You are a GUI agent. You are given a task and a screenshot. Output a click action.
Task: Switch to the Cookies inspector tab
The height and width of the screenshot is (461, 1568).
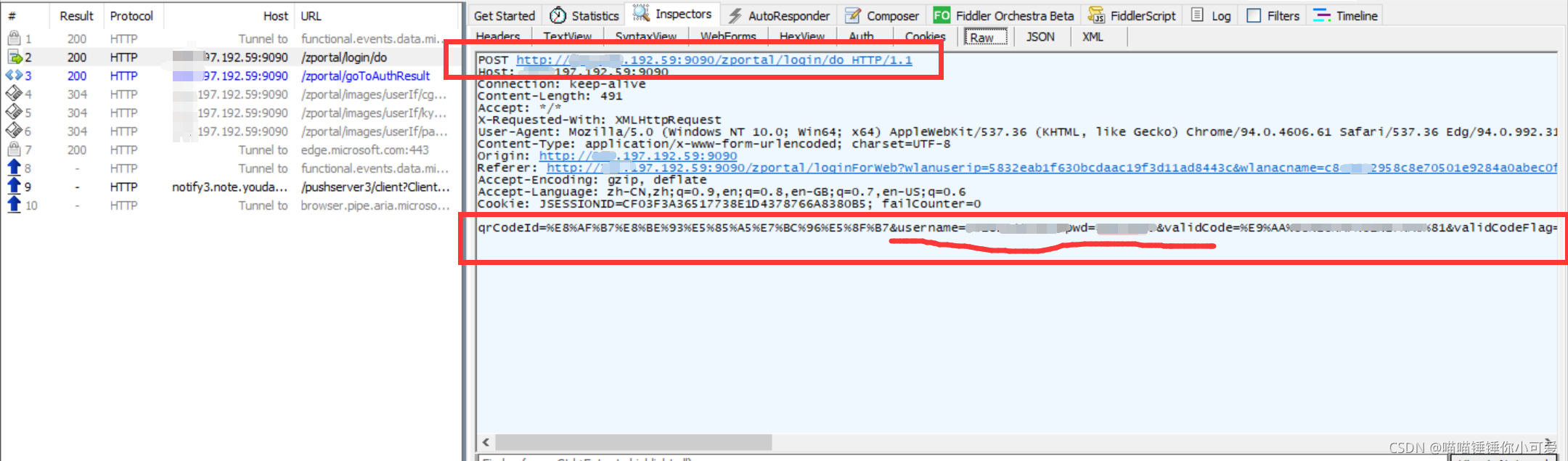click(x=926, y=36)
